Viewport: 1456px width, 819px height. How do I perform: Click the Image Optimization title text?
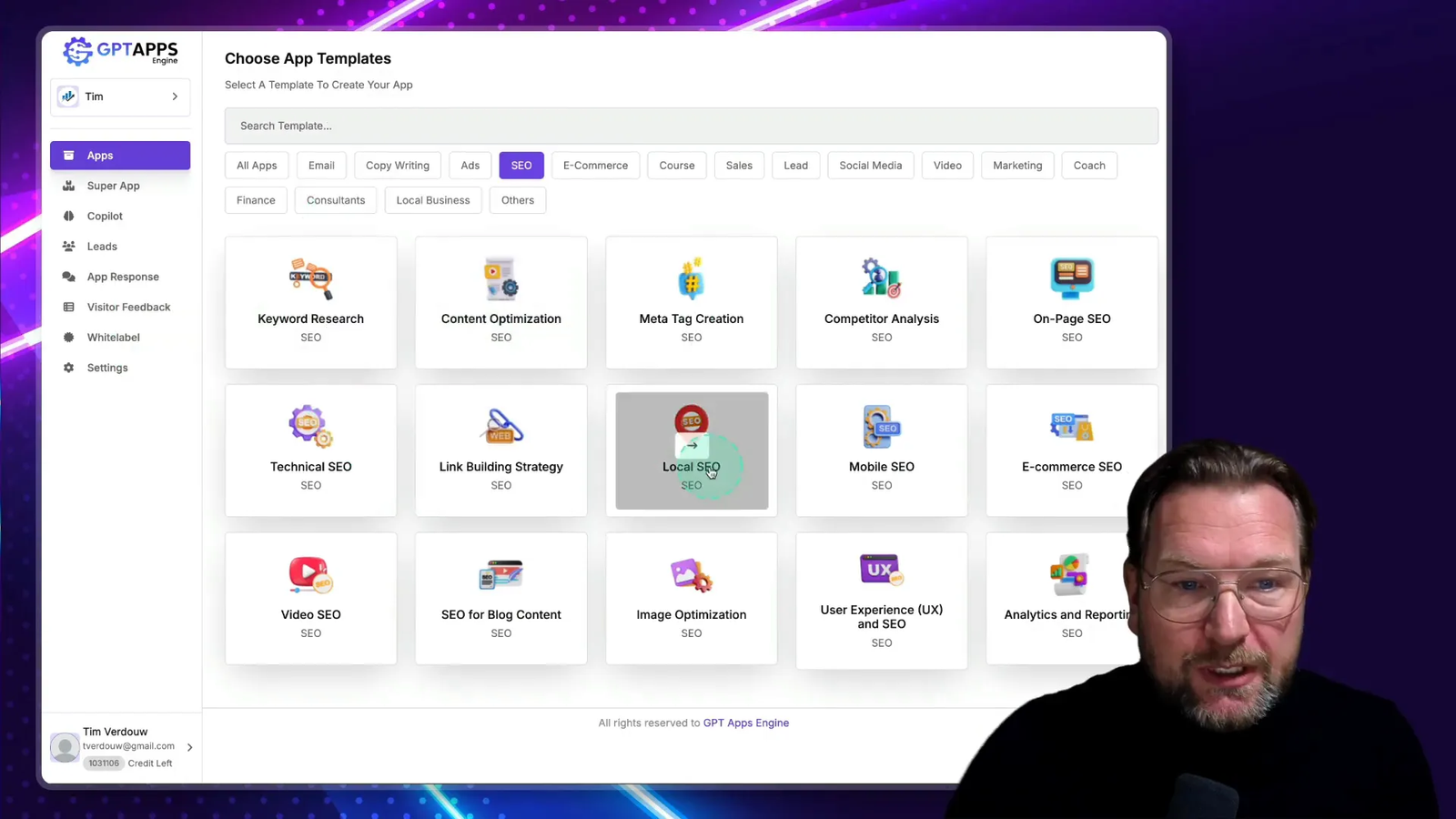coord(691,615)
